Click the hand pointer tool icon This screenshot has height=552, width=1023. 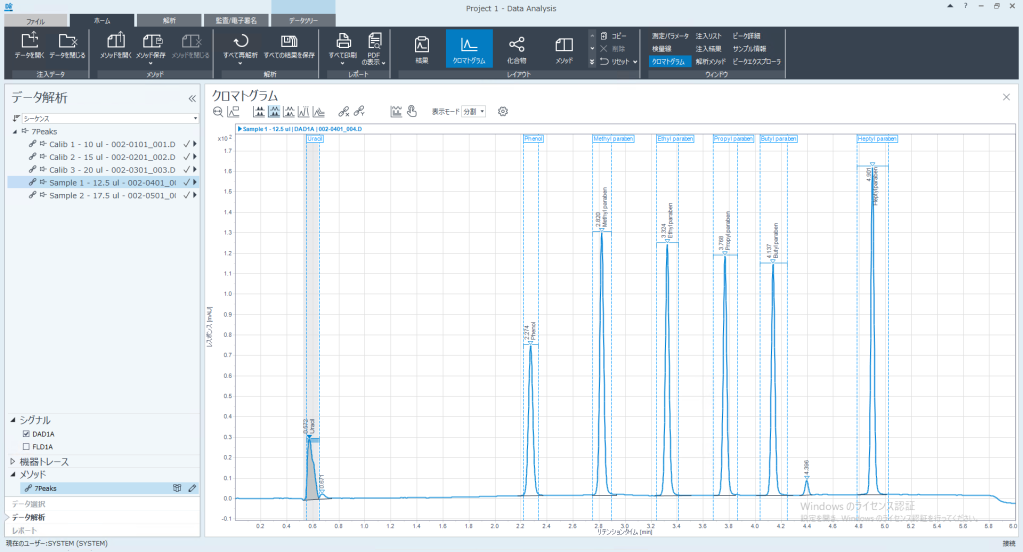coord(412,112)
